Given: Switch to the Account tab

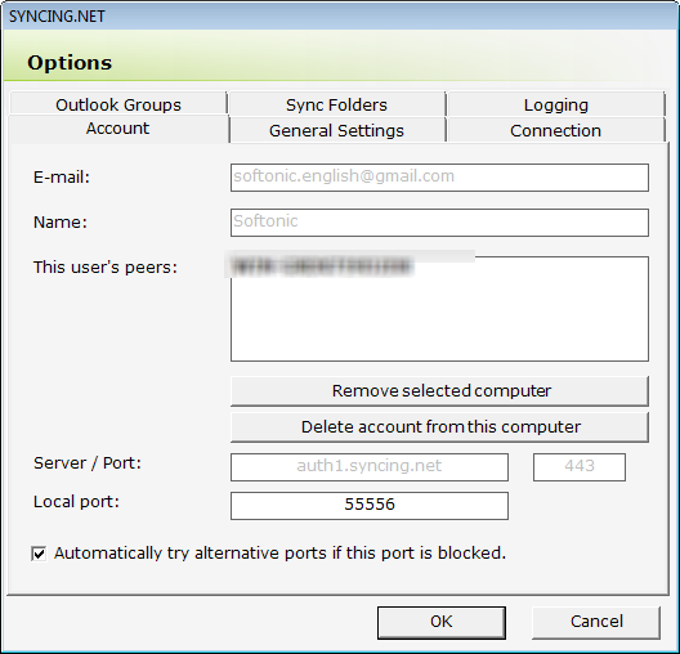Looking at the screenshot, I should tap(118, 129).
